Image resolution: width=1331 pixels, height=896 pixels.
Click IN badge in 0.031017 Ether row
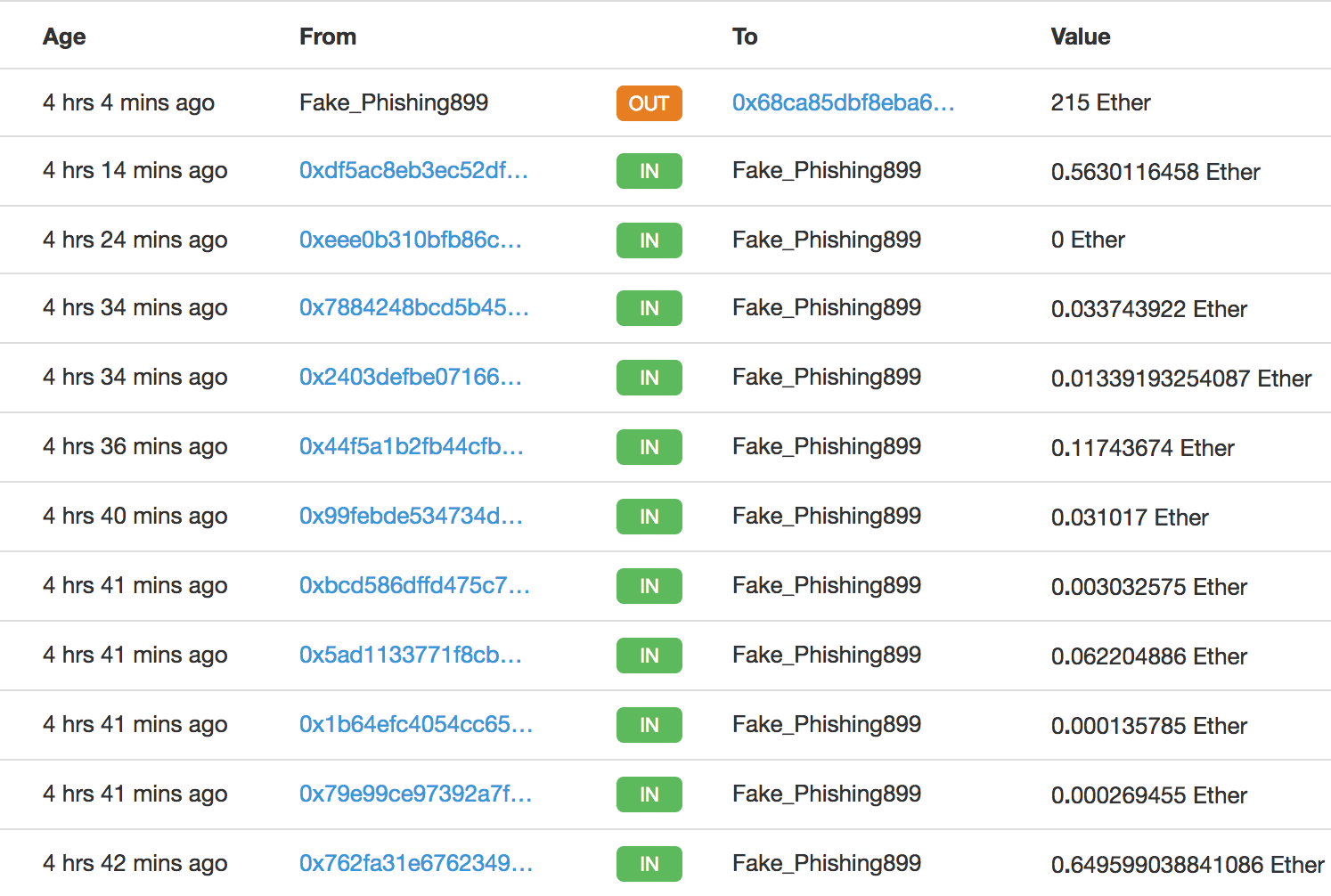[649, 517]
